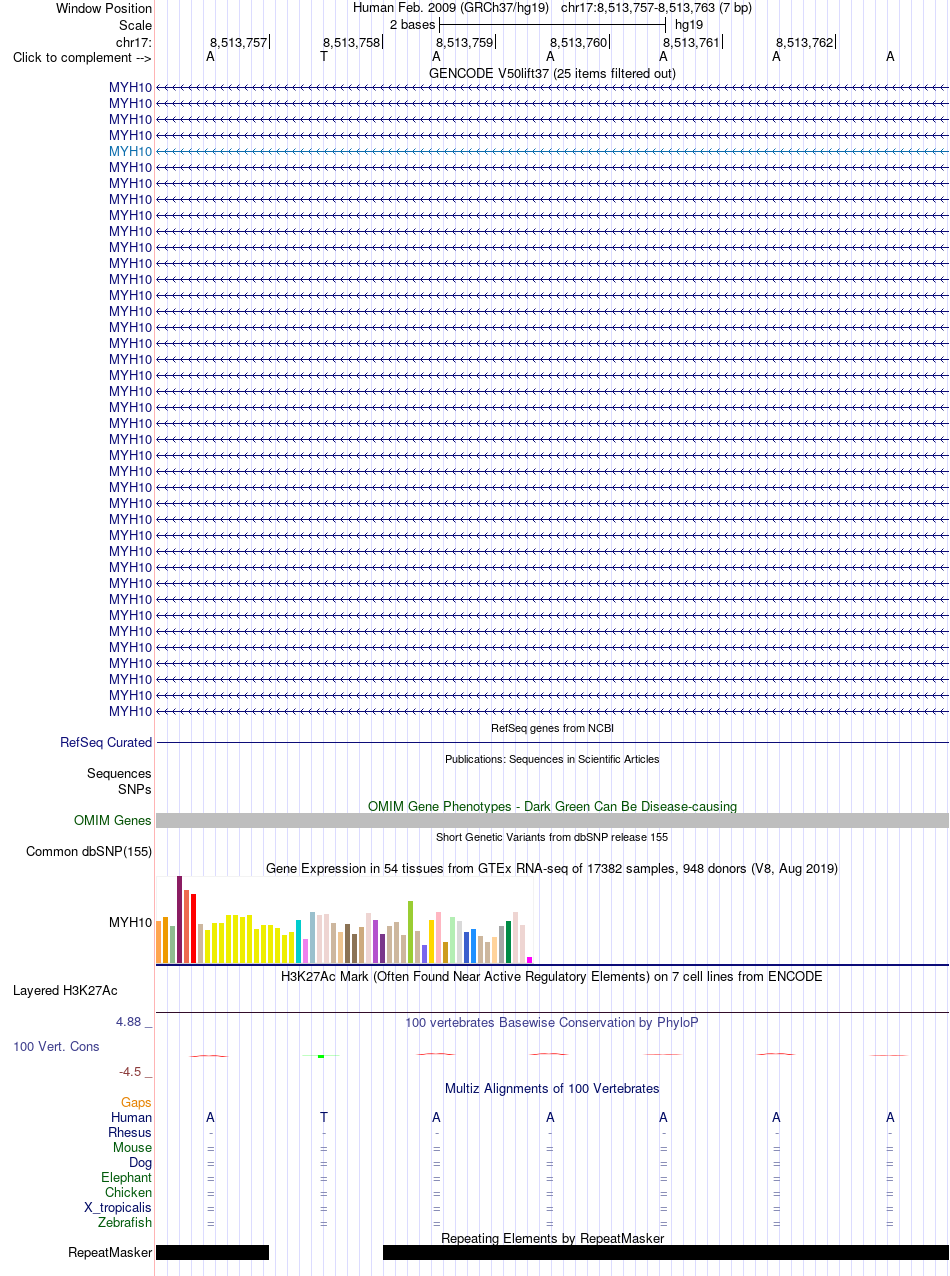Click 'Short Genetic Variants from dbSNP release 155'
This screenshot has width=950, height=1276.
click(552, 837)
